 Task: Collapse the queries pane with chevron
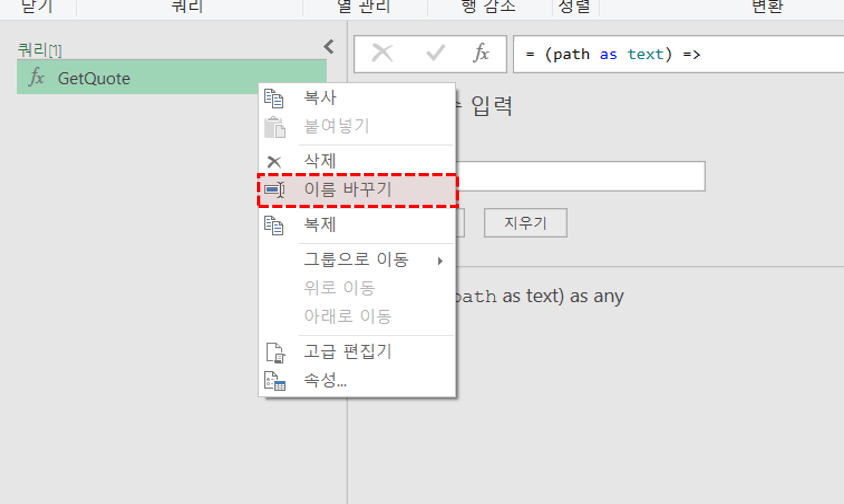tap(329, 46)
